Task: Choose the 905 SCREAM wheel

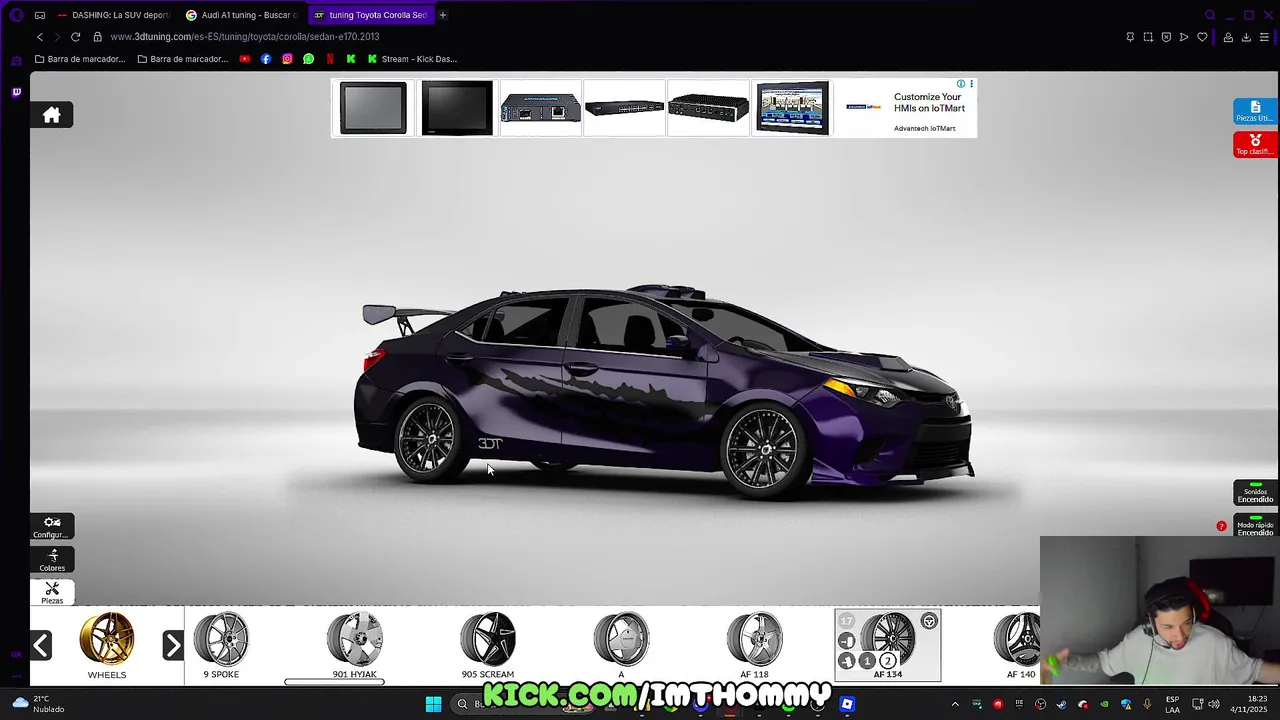Action: coord(487,646)
